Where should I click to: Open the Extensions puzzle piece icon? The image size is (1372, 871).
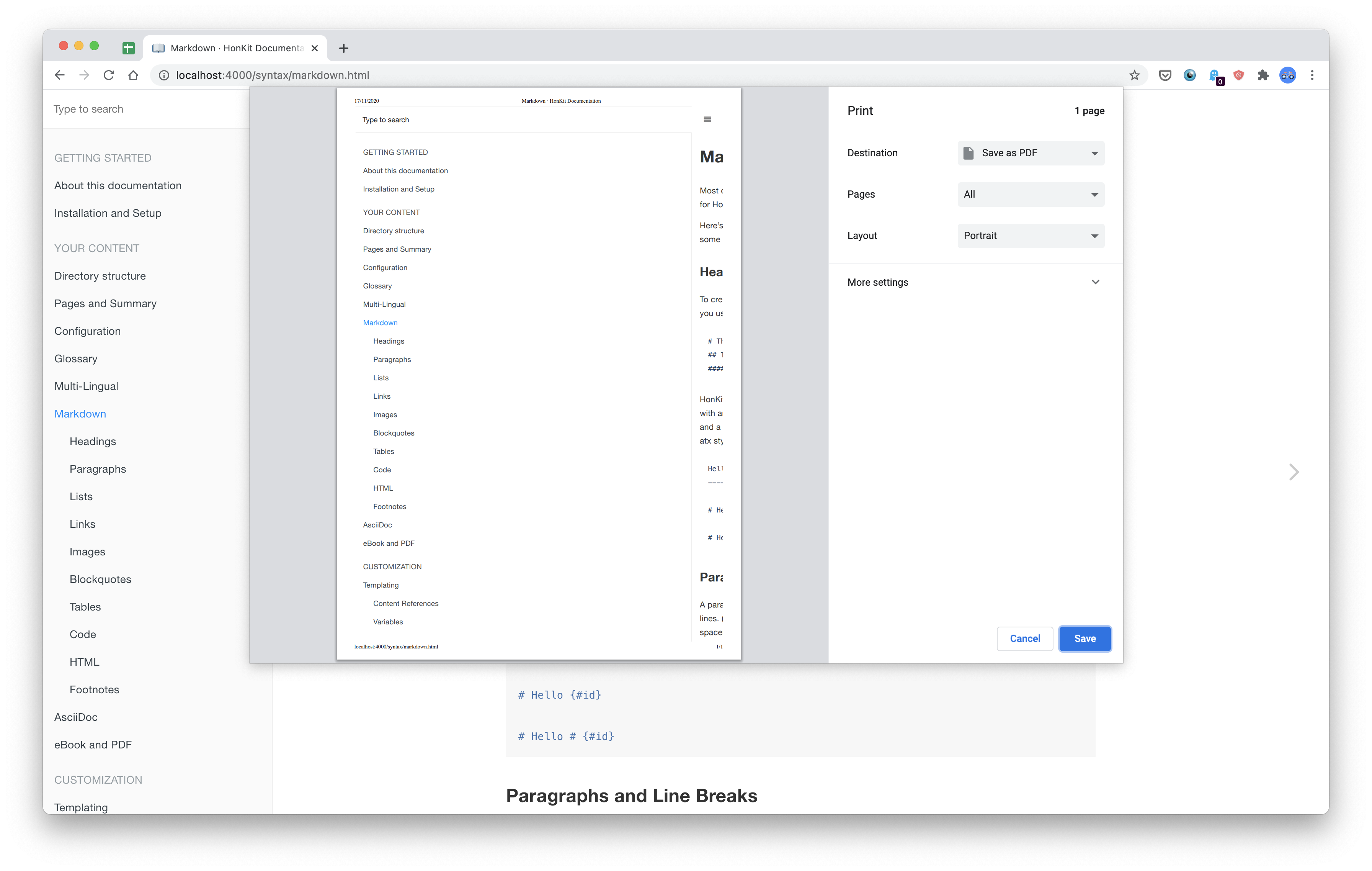click(1263, 75)
